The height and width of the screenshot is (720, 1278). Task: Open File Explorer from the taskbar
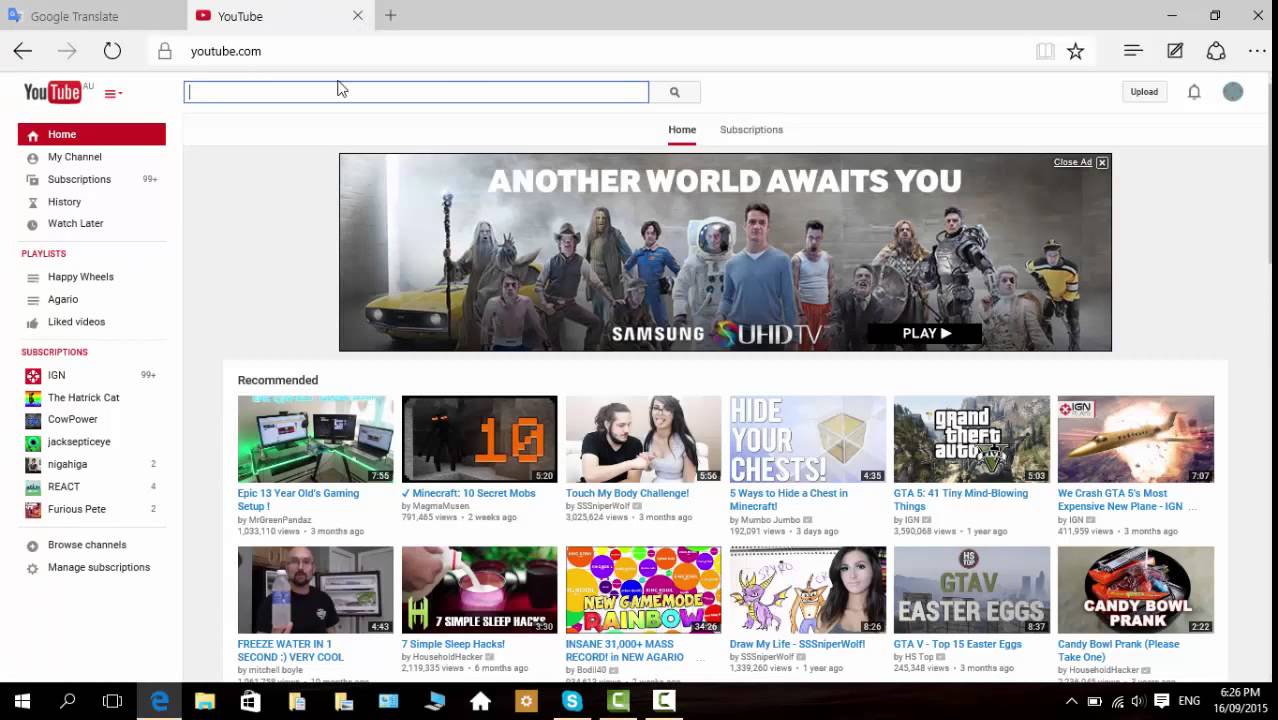[205, 701]
